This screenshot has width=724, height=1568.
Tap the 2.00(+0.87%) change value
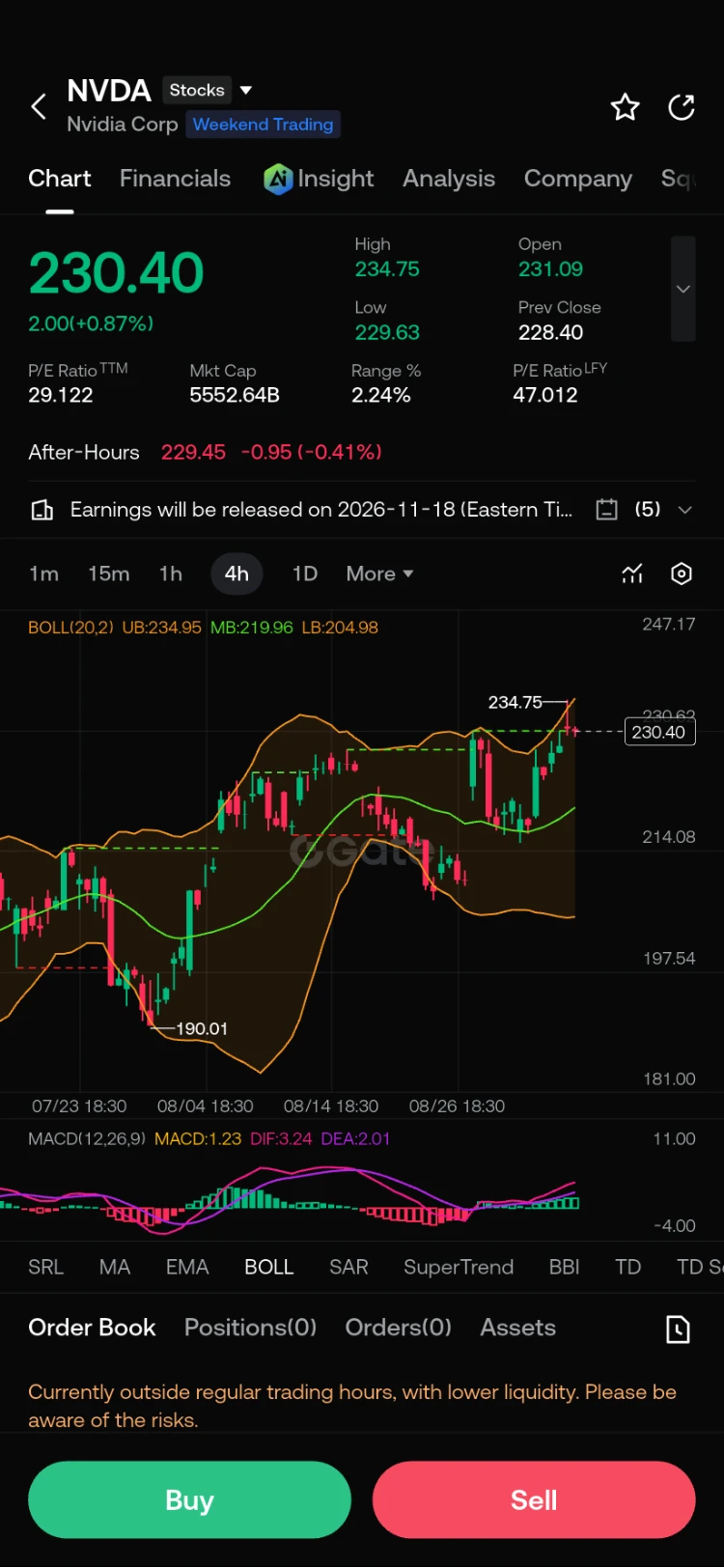tap(91, 323)
